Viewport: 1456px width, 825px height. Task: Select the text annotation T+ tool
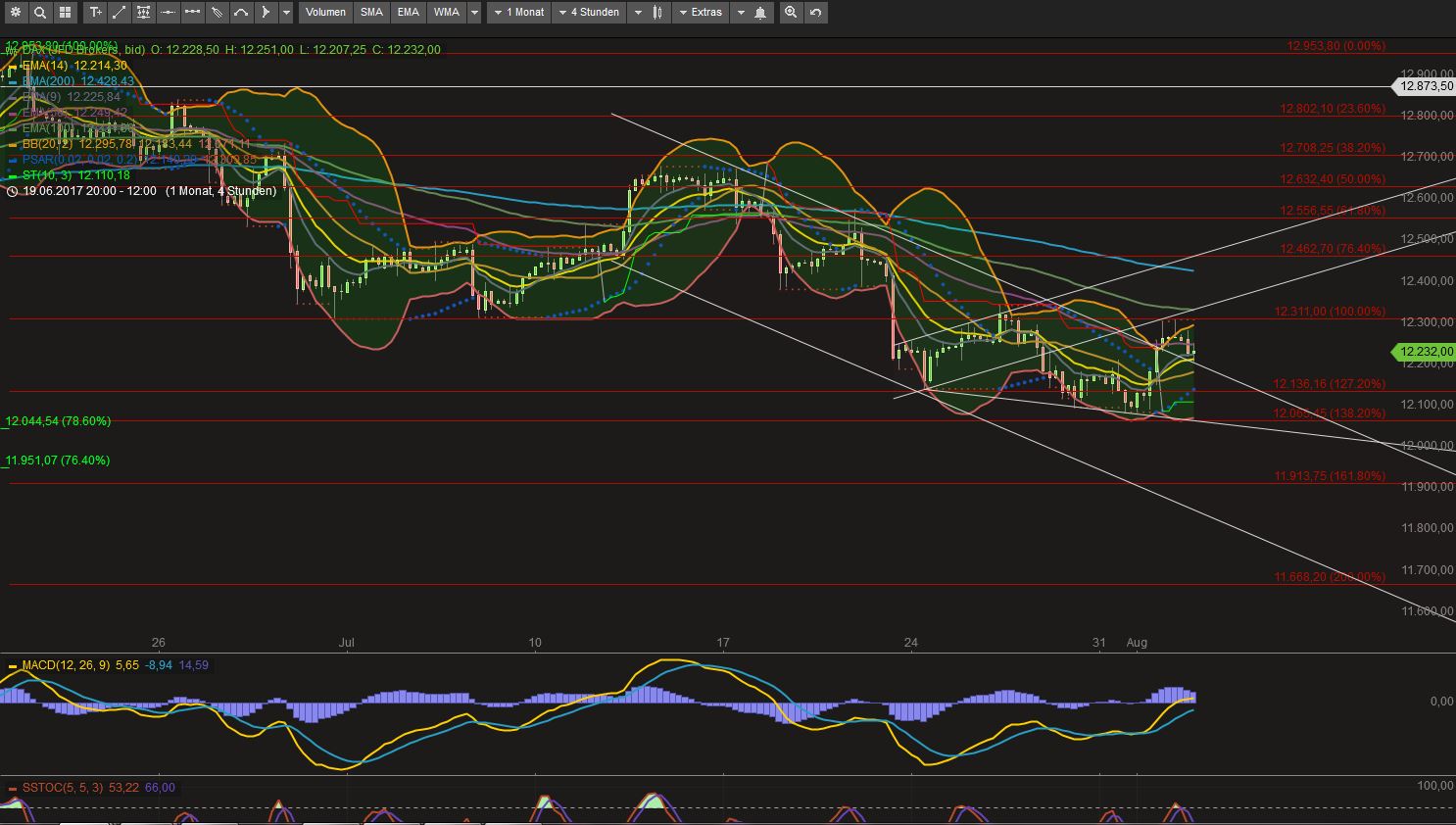tap(95, 12)
